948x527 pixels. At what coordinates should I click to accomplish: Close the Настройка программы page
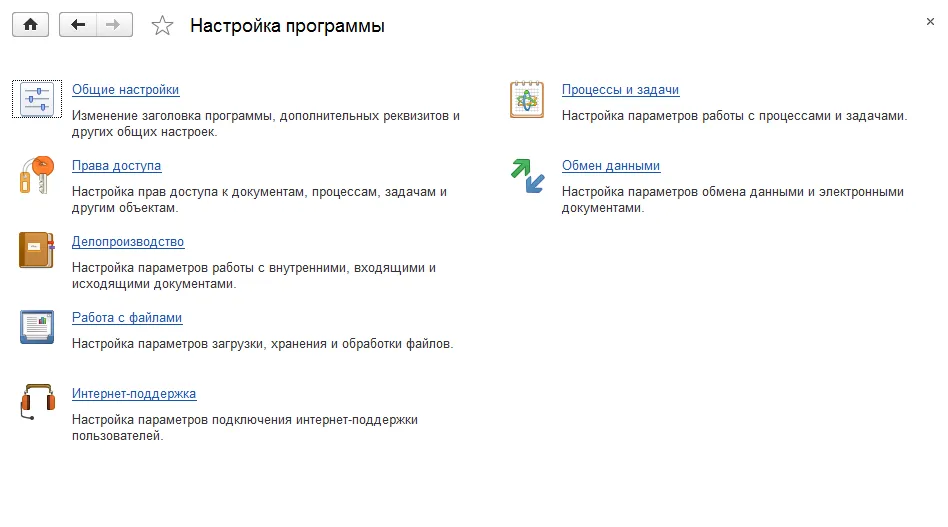point(930,22)
